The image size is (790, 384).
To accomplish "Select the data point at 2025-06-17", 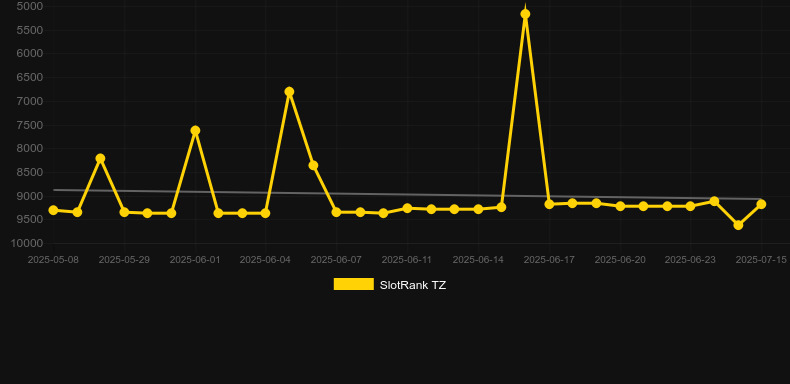I will (549, 204).
